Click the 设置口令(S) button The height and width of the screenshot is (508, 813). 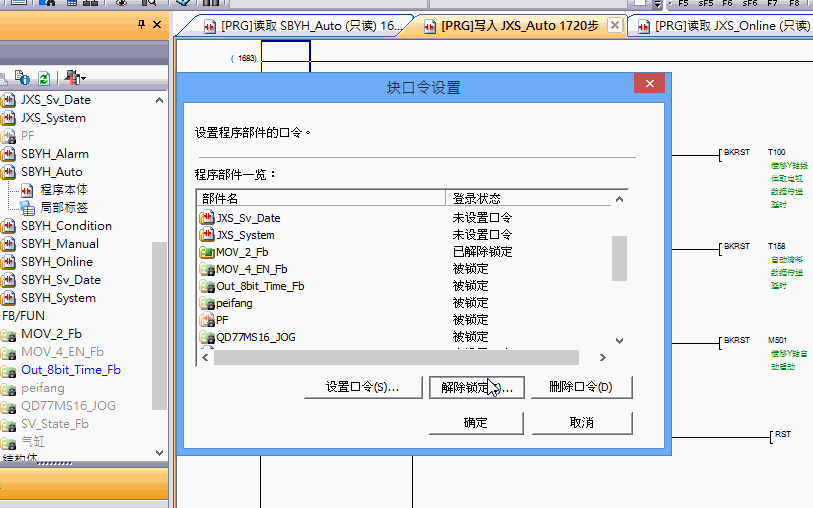[362, 387]
